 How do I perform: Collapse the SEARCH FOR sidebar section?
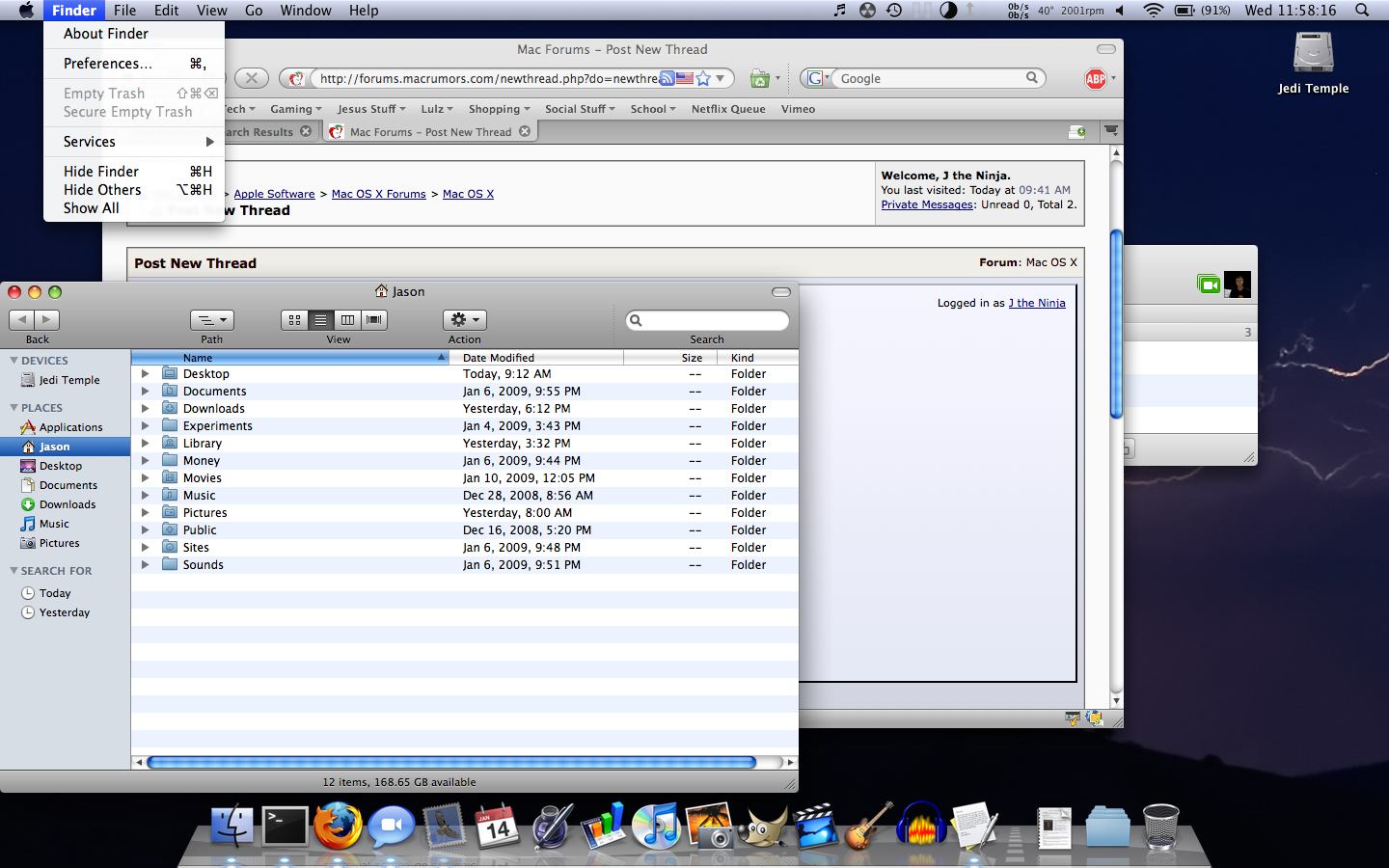point(14,571)
